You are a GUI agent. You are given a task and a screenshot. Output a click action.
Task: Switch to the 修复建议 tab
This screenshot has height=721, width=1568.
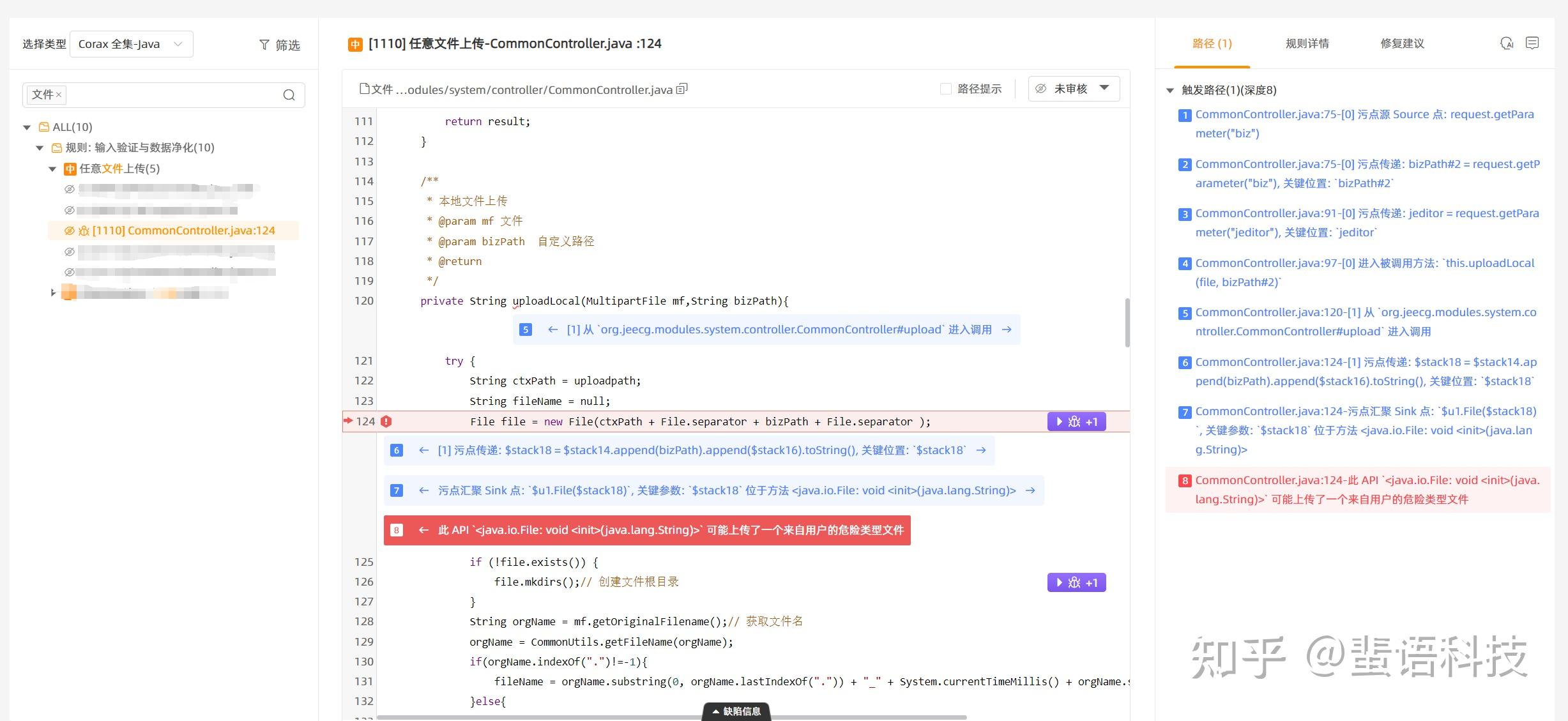pyautogui.click(x=1401, y=43)
